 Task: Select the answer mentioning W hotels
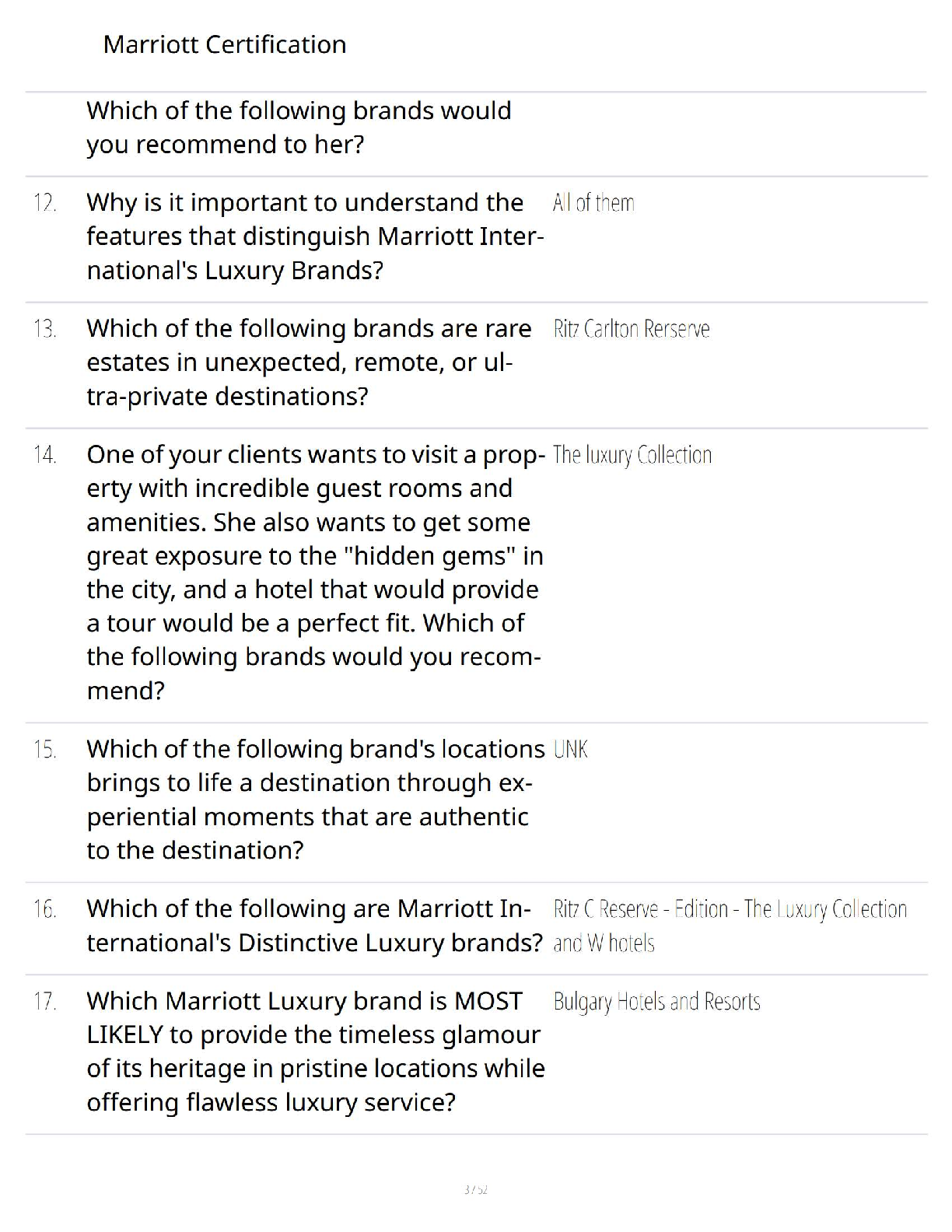730,926
